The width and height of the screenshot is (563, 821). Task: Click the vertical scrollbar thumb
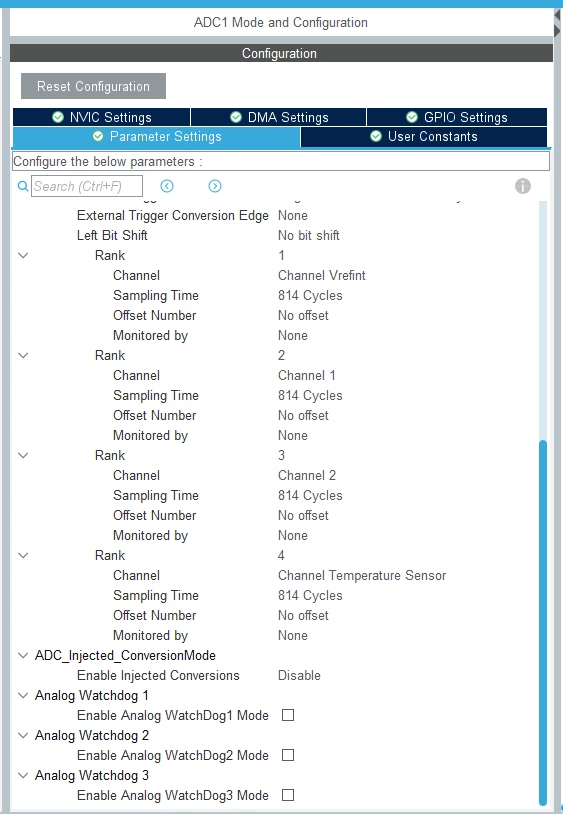pos(543,623)
